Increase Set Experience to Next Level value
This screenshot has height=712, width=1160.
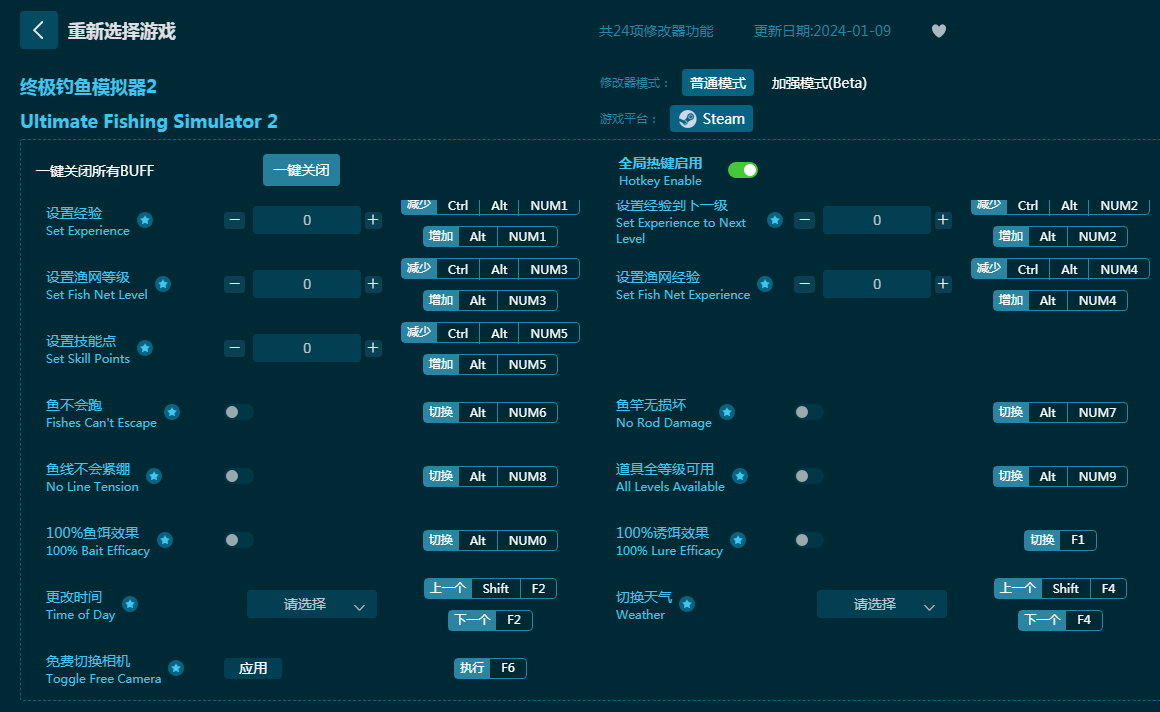(942, 220)
